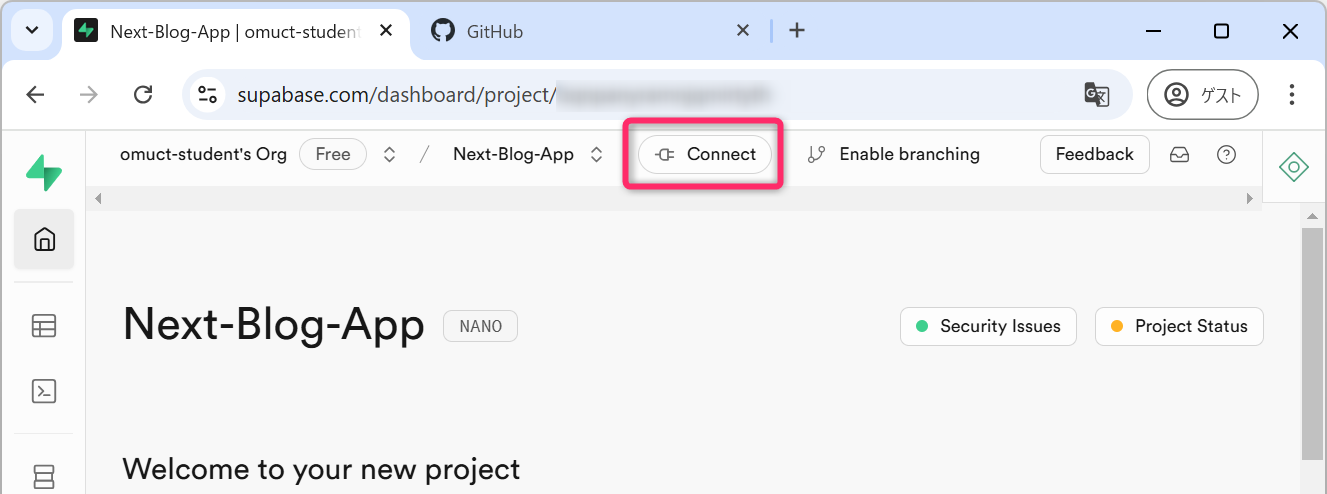Click Enable branching
Image resolution: width=1327 pixels, height=494 pixels.
point(894,155)
